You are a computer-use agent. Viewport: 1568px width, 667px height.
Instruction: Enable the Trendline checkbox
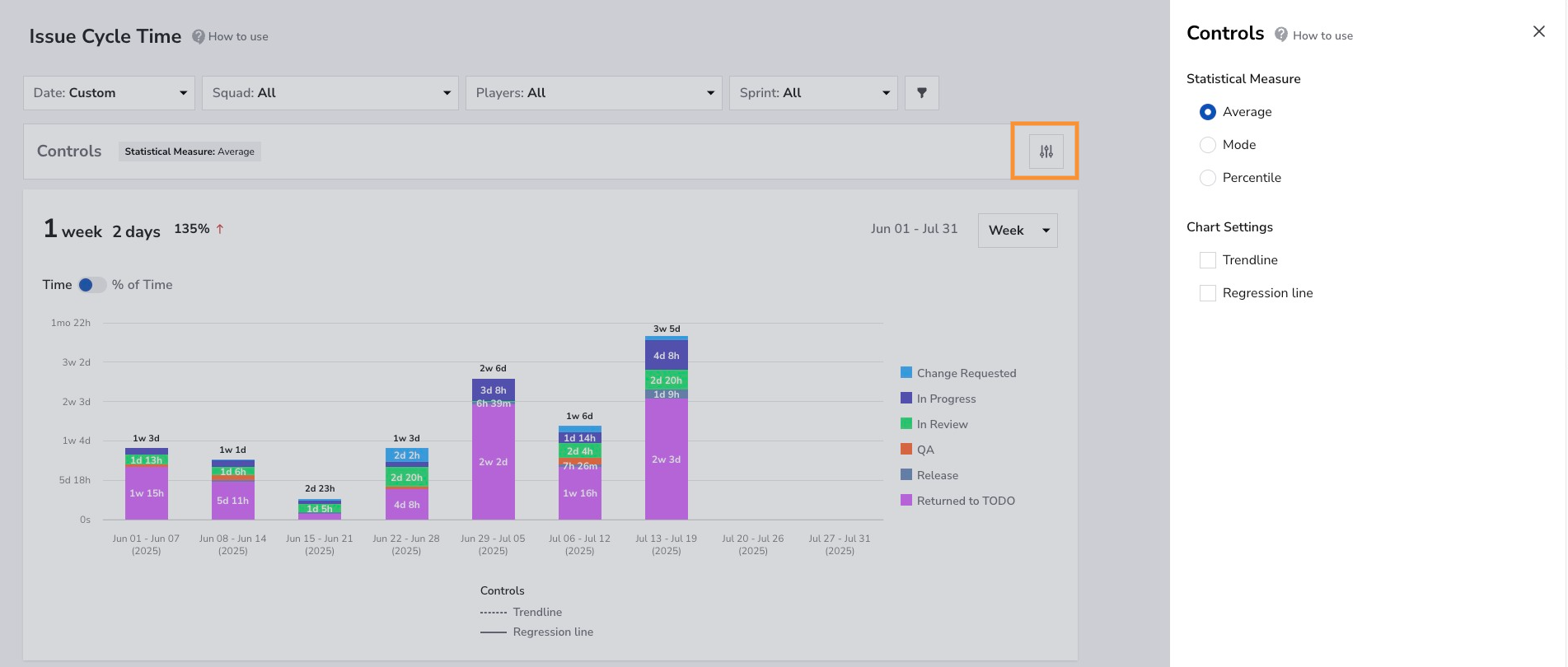1208,260
